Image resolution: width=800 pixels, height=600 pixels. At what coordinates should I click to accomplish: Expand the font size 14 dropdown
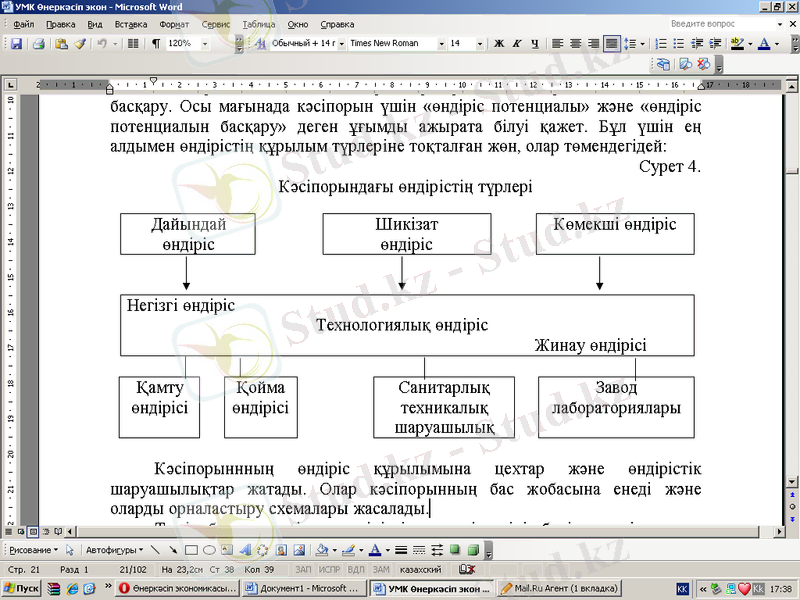pos(482,44)
